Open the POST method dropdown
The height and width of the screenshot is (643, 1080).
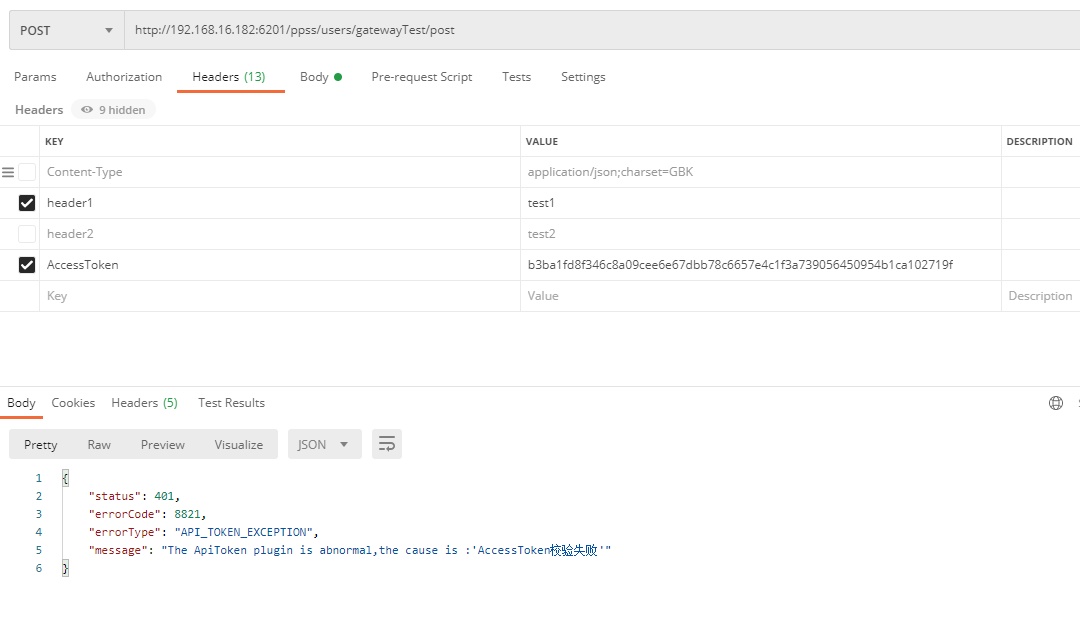pyautogui.click(x=67, y=30)
